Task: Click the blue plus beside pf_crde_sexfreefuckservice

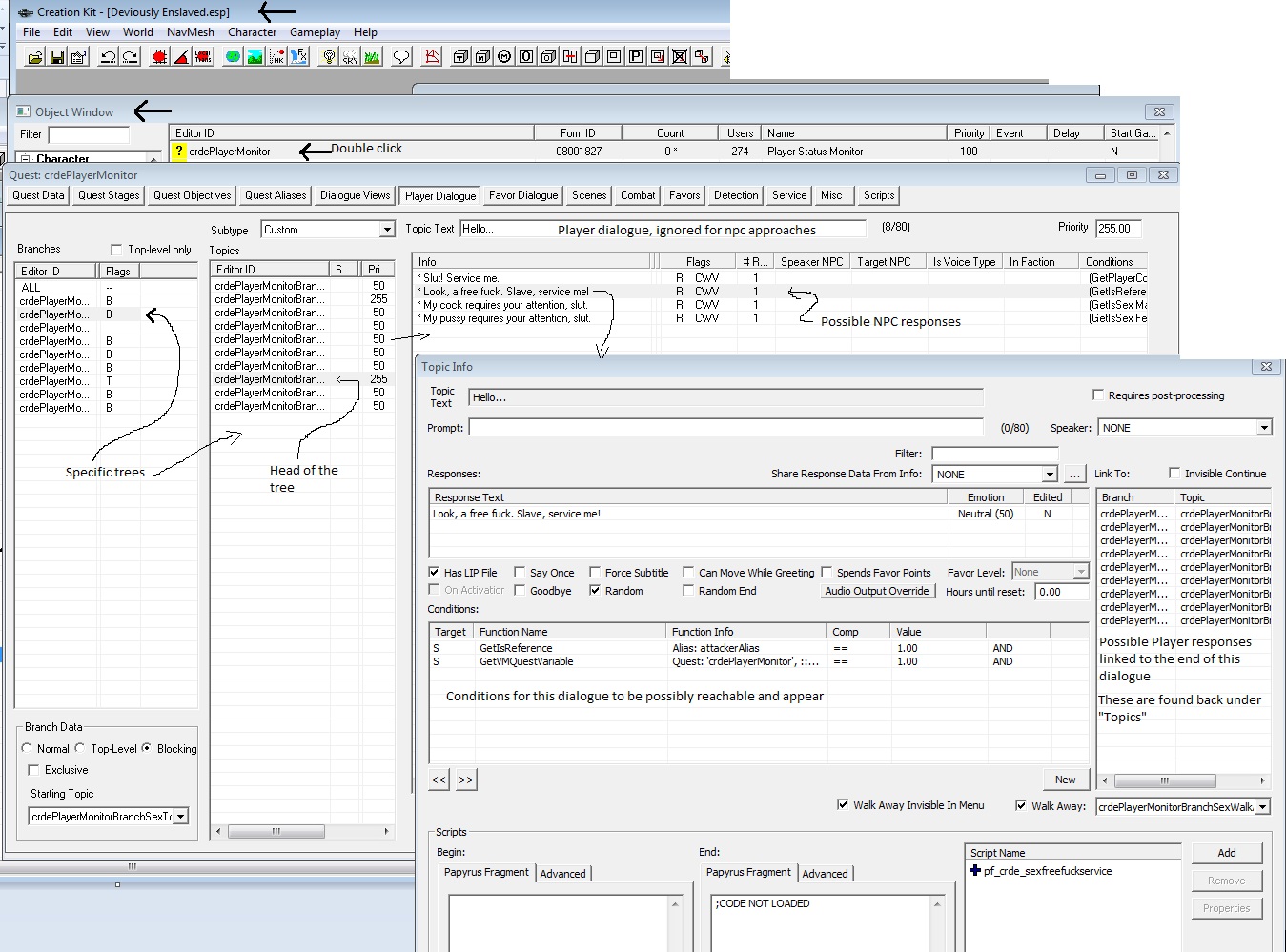Action: click(x=975, y=871)
